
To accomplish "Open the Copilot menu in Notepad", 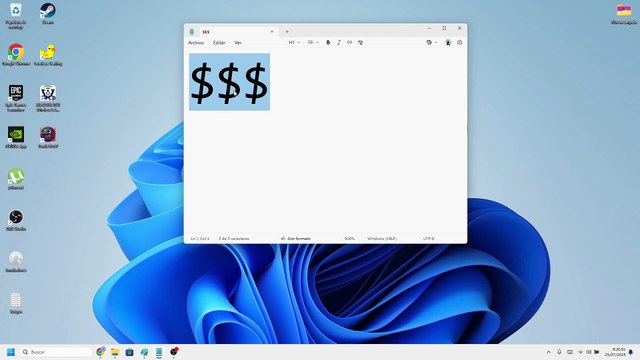I will click(431, 42).
